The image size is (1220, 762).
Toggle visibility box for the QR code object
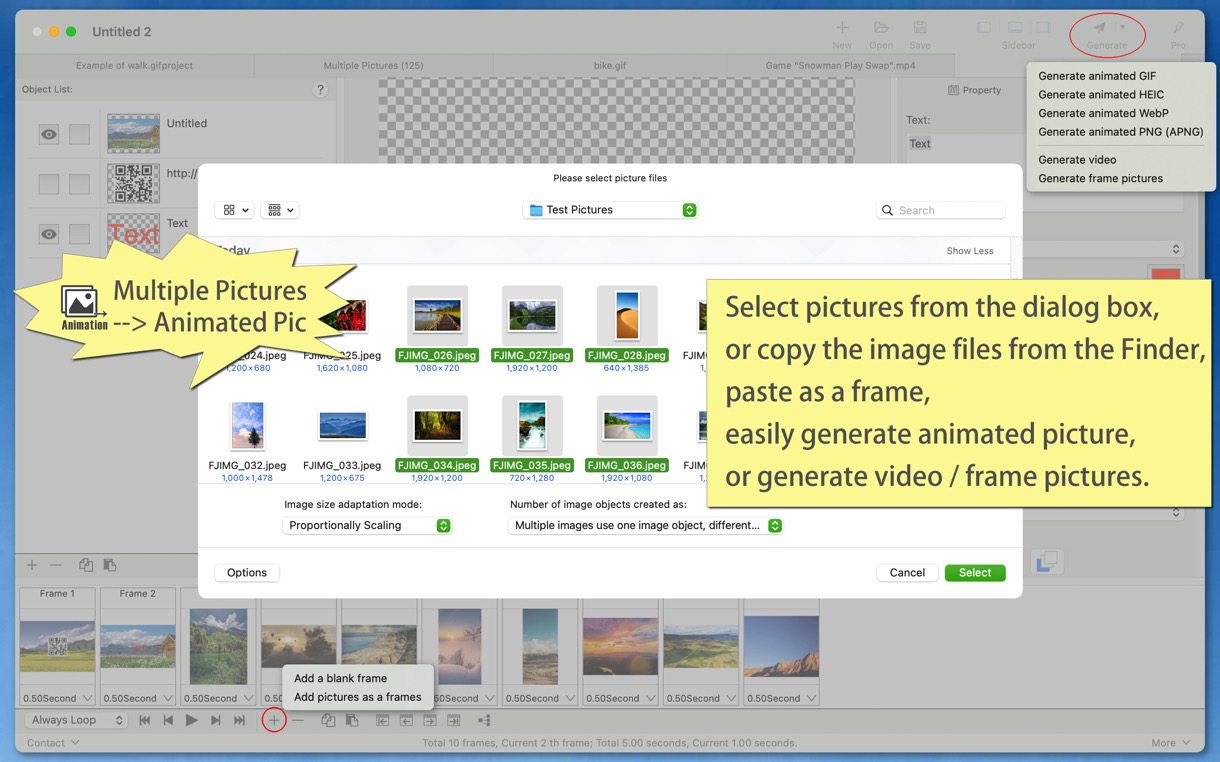pos(49,184)
